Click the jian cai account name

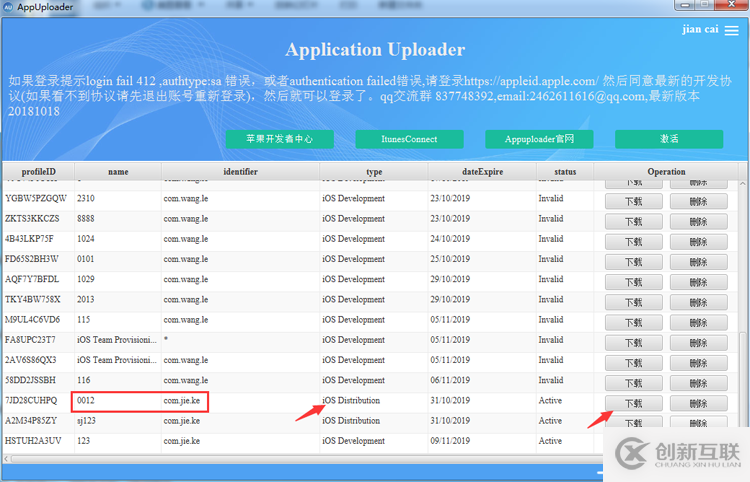(700, 29)
